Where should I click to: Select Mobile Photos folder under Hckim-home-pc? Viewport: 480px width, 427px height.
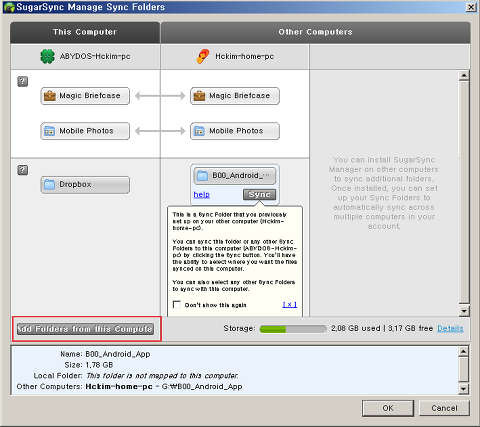235,131
